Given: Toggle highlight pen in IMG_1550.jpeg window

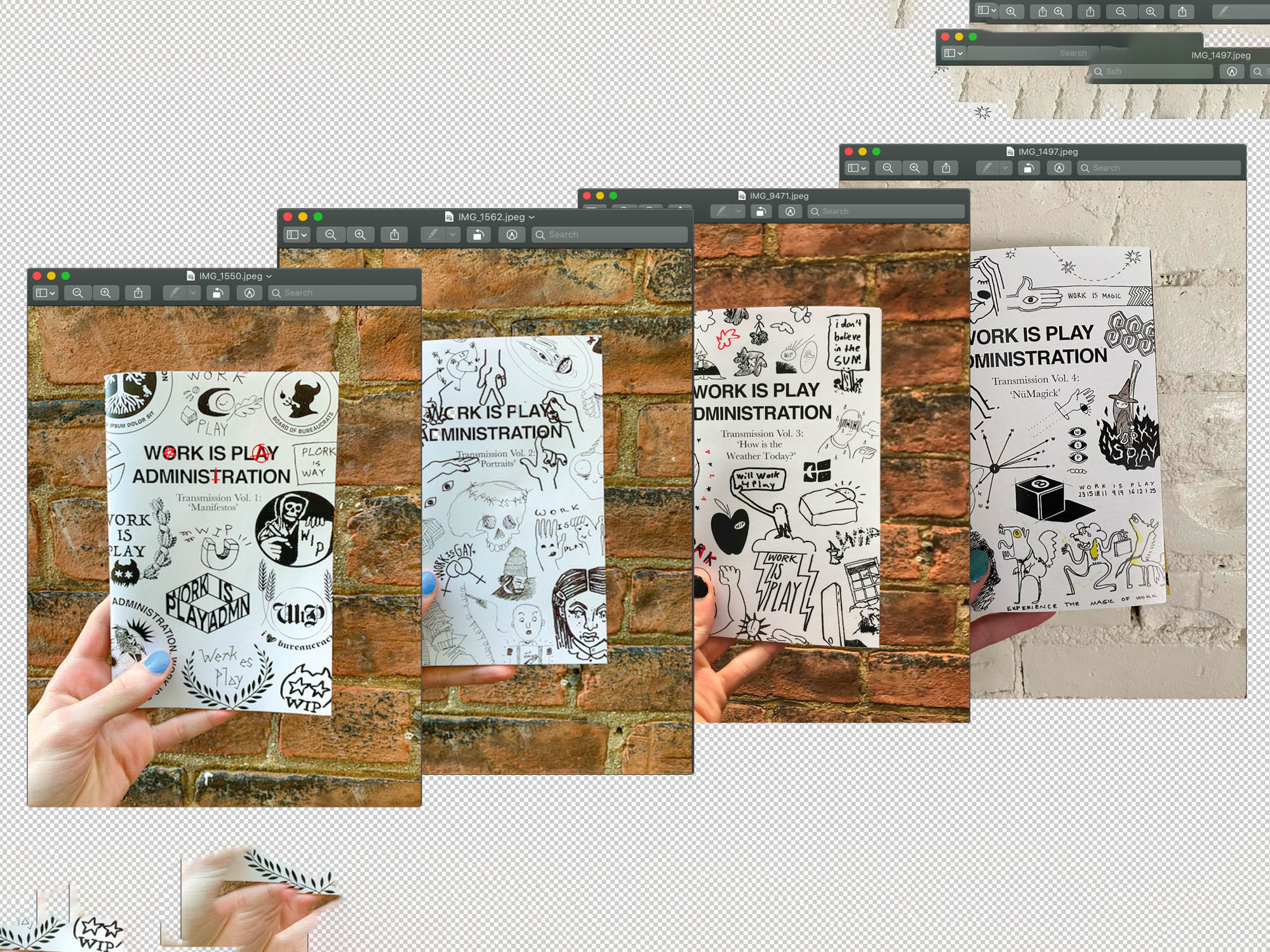Looking at the screenshot, I should pos(175,293).
